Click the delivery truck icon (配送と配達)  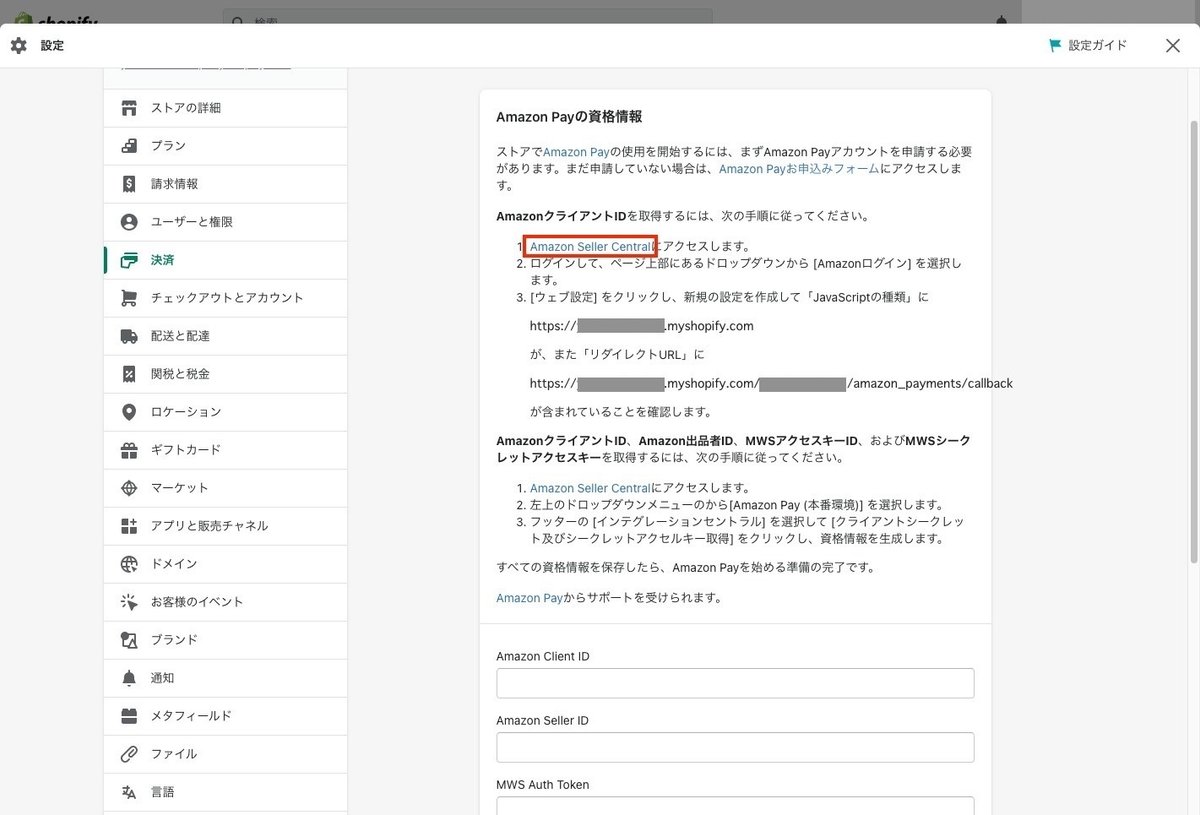[x=129, y=336]
